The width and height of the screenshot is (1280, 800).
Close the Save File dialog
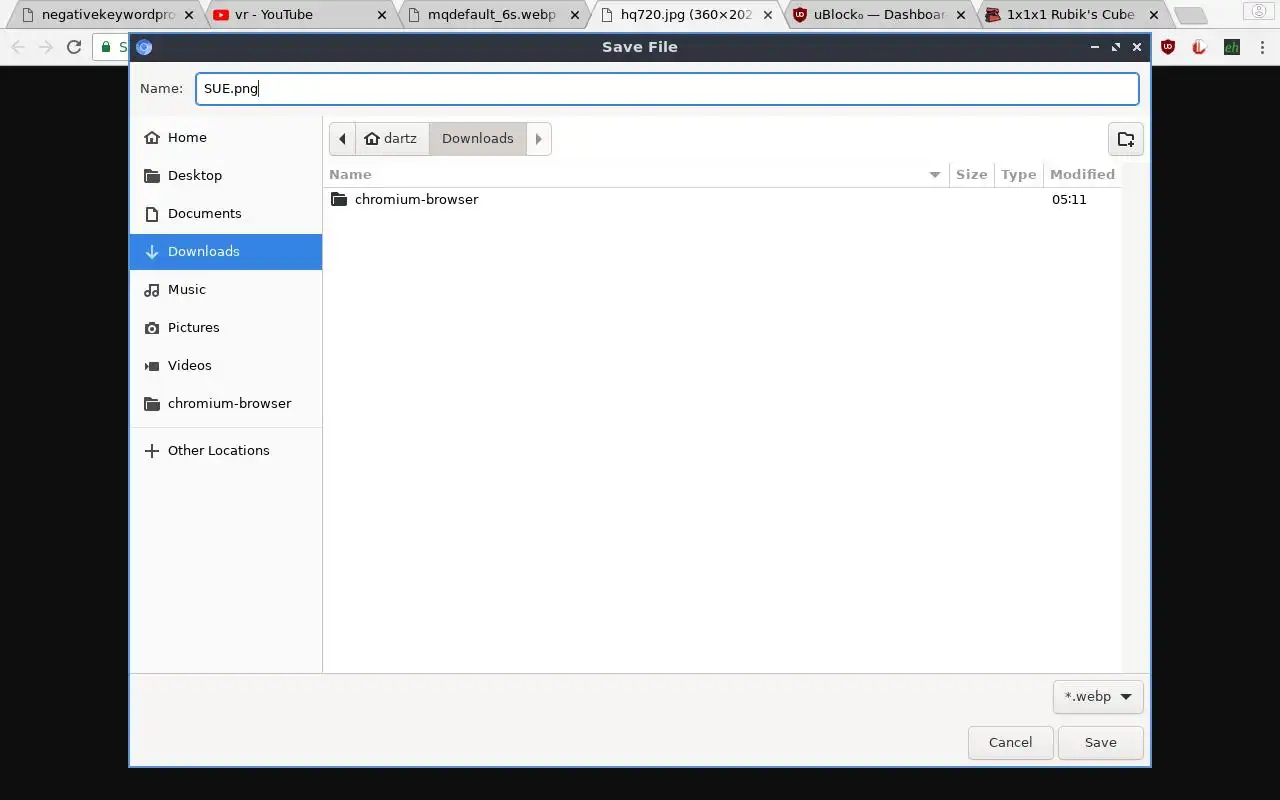[1137, 47]
